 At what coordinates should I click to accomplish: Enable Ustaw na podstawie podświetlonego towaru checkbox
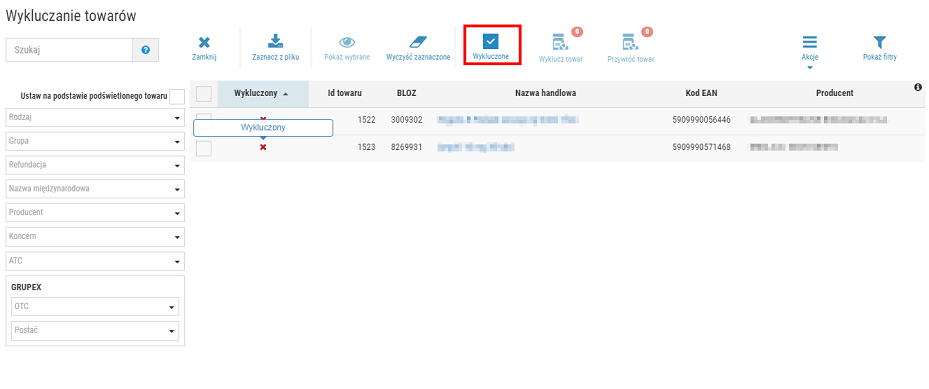(177, 97)
